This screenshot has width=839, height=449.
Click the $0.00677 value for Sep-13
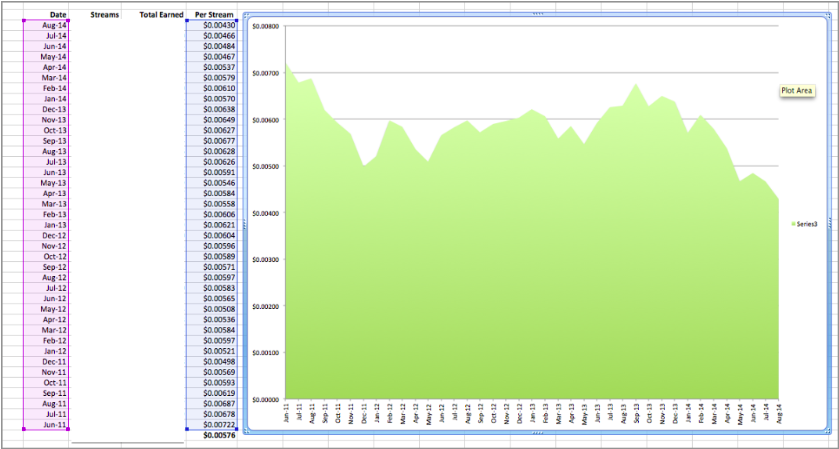click(x=218, y=141)
